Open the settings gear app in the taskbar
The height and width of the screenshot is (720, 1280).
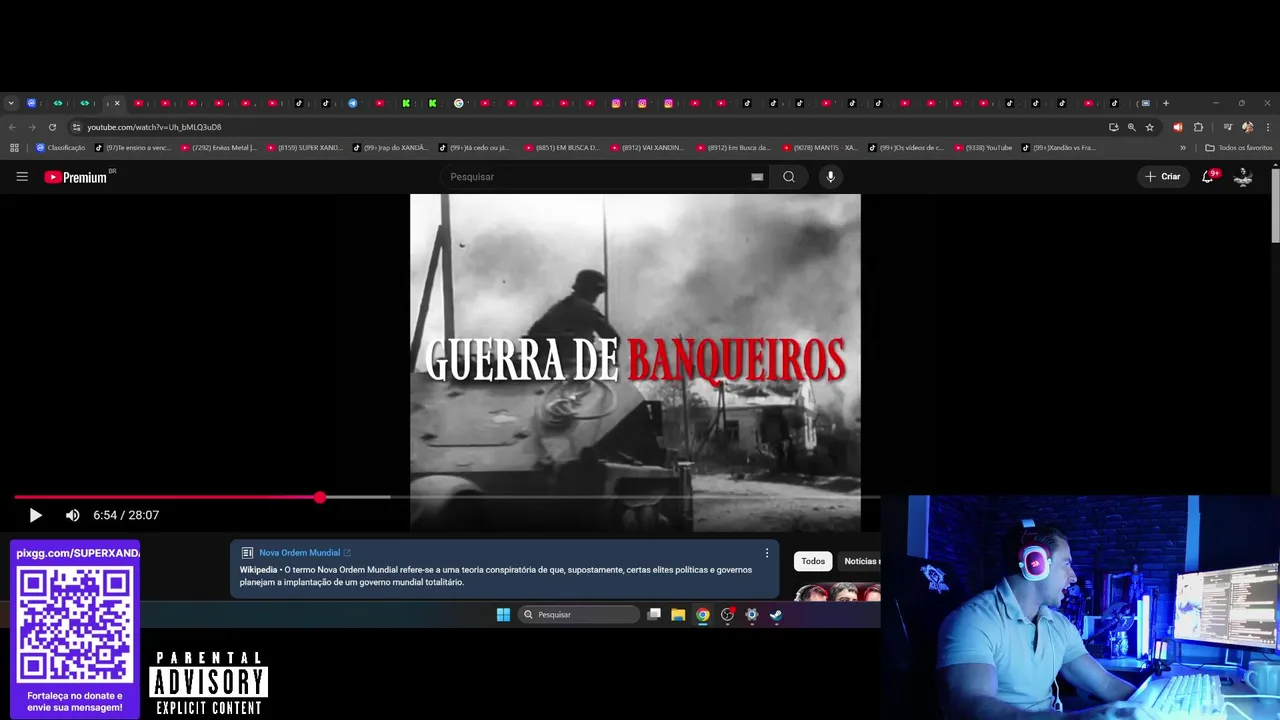[752, 615]
